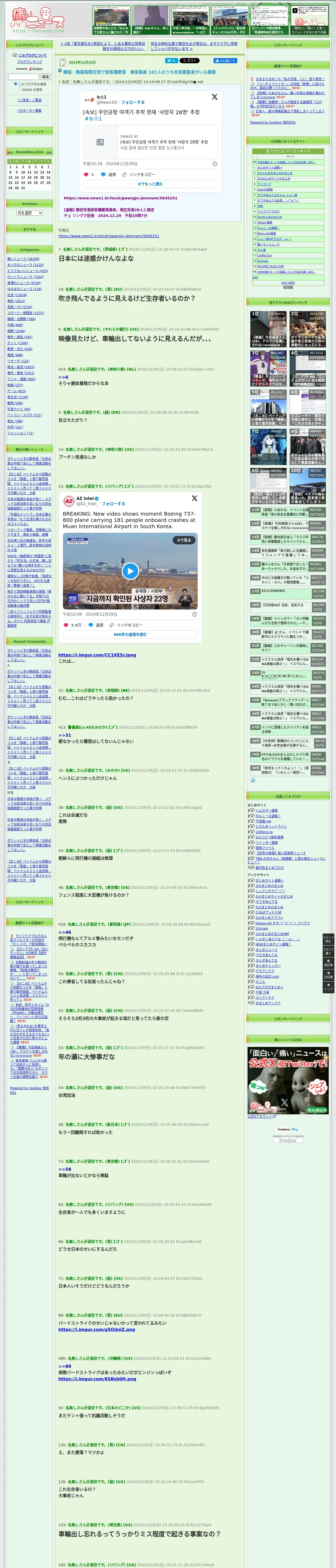The width and height of the screenshot is (336, 1568).
Task: Open imgur link CC1XESr.jpeg
Action: tap(97, 655)
